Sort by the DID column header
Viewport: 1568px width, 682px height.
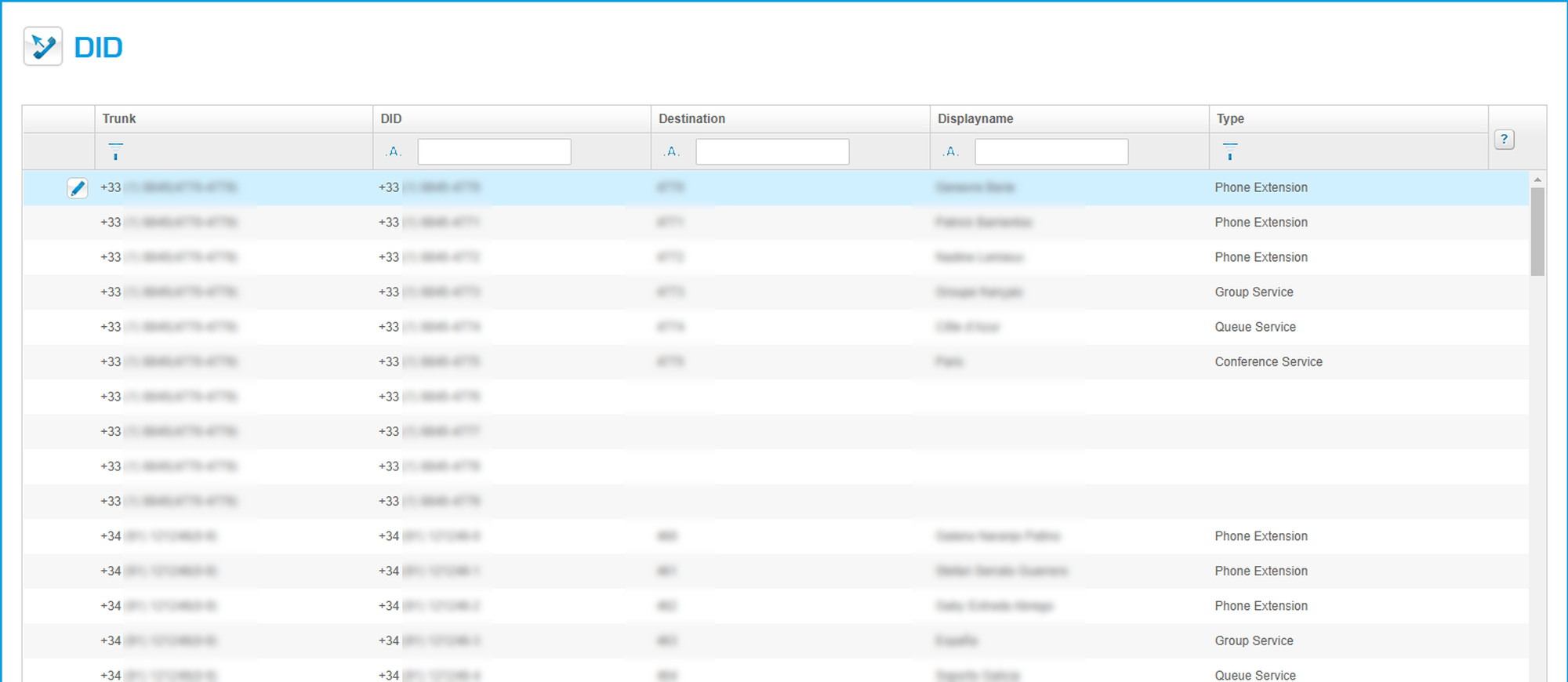tap(391, 118)
